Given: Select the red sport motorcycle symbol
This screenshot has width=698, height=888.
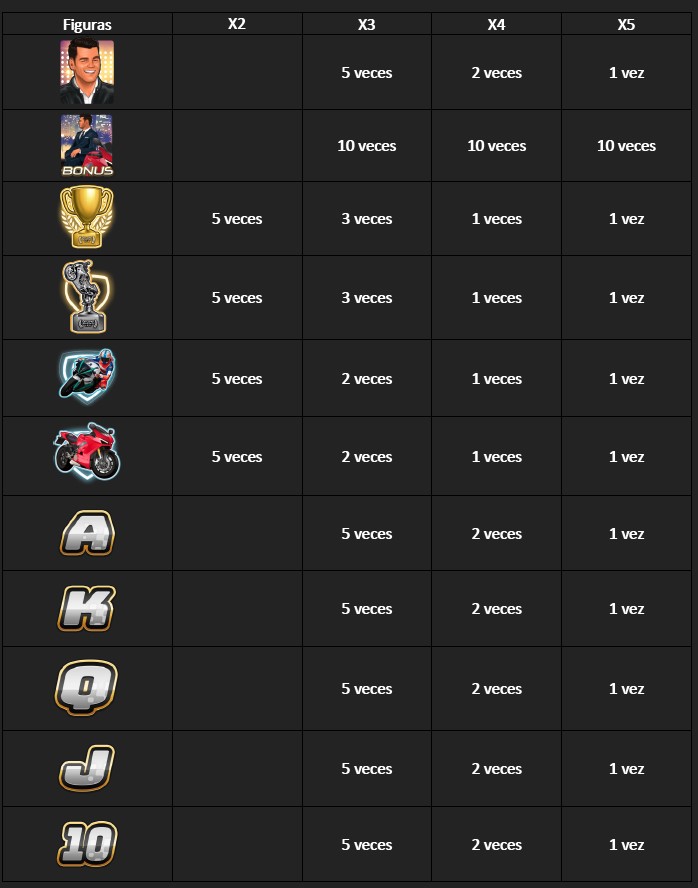Looking at the screenshot, I should pos(87,452).
